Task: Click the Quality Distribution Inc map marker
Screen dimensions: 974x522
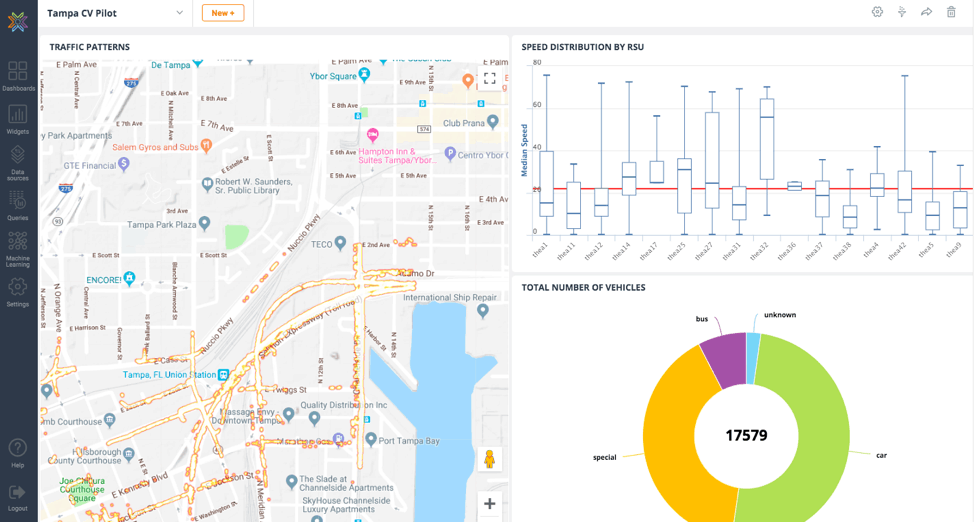Action: point(314,418)
